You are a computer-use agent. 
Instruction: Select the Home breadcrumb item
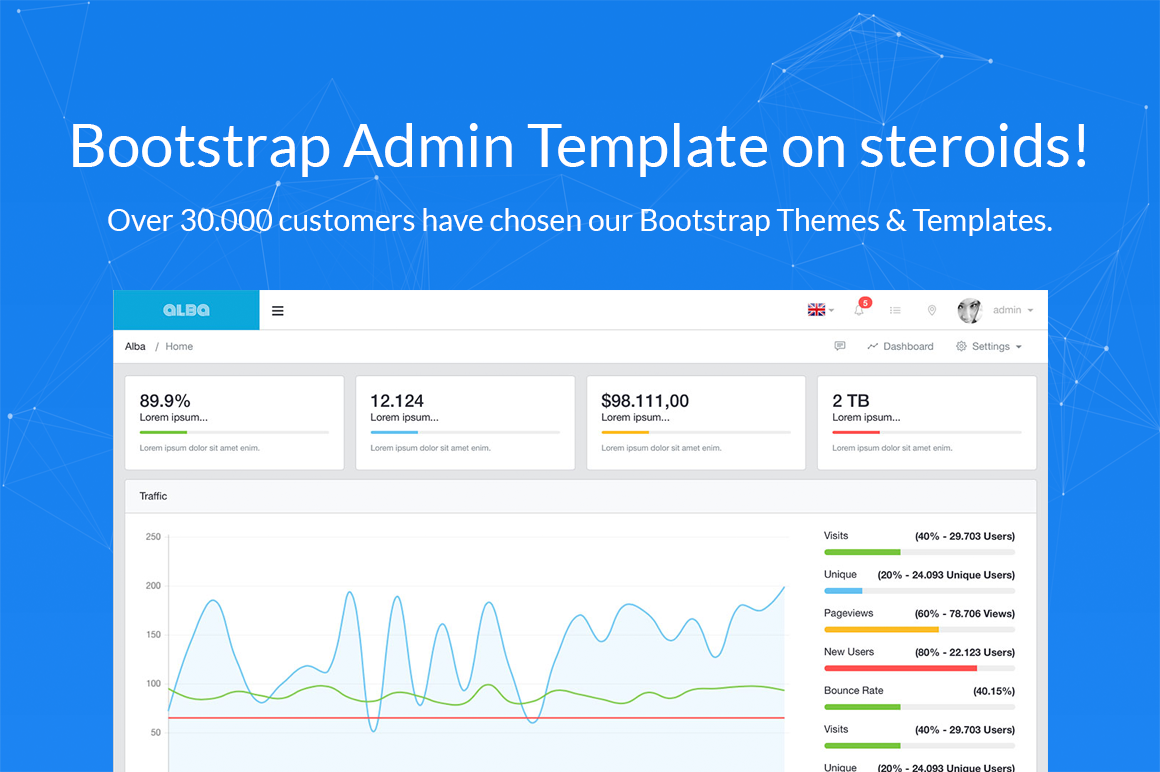(x=179, y=346)
